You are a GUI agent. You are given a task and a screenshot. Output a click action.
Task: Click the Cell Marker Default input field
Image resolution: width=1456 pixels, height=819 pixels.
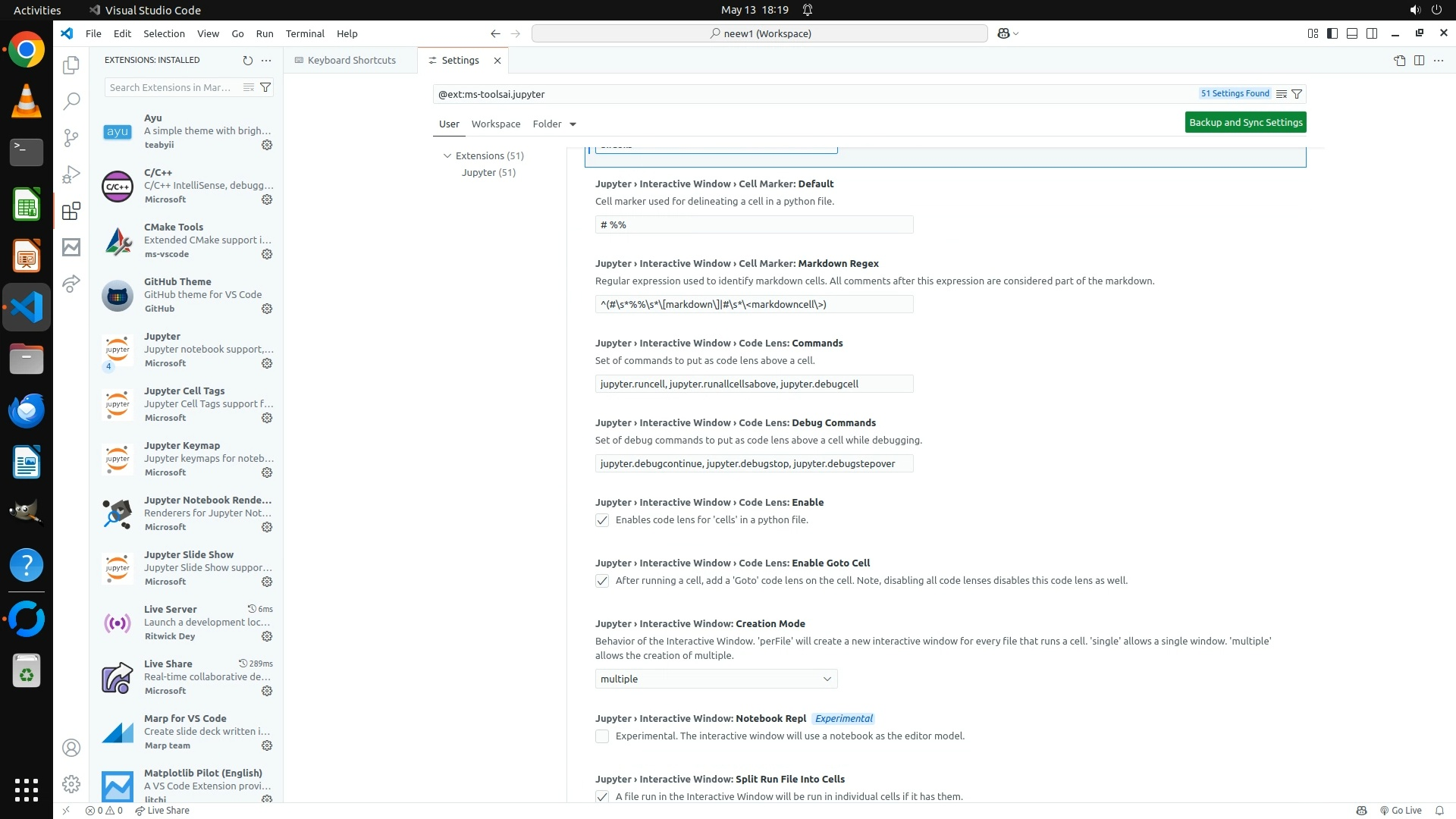click(754, 224)
